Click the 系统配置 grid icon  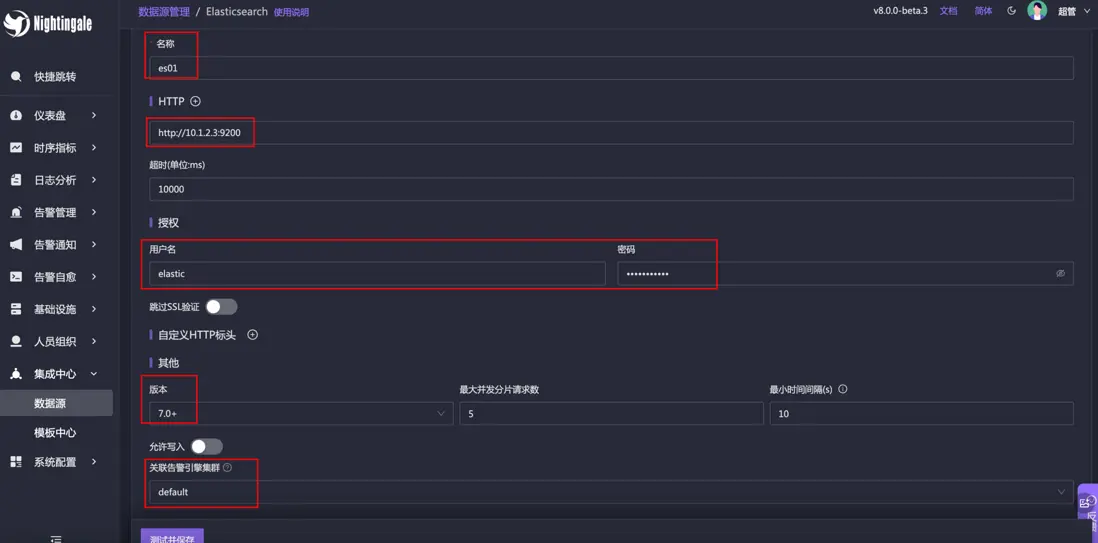tap(16, 462)
